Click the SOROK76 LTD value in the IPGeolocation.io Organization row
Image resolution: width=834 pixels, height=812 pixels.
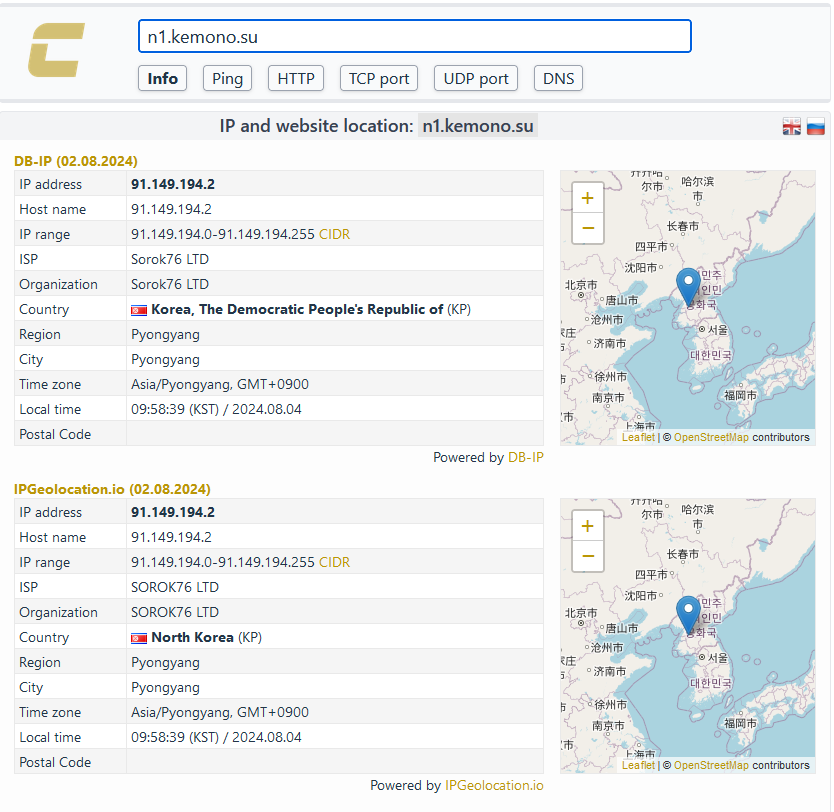[x=174, y=613]
